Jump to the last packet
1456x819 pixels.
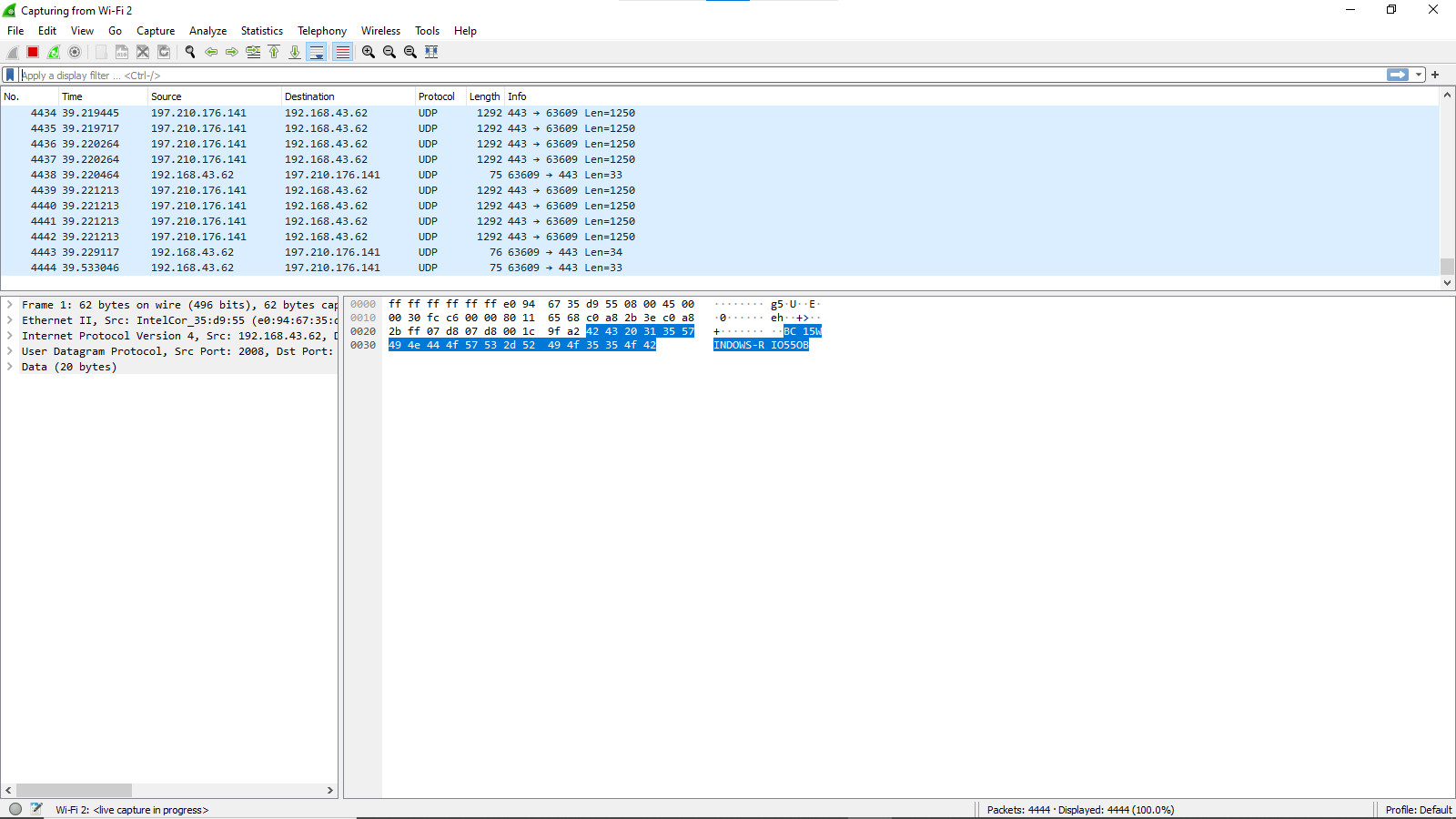pos(295,52)
